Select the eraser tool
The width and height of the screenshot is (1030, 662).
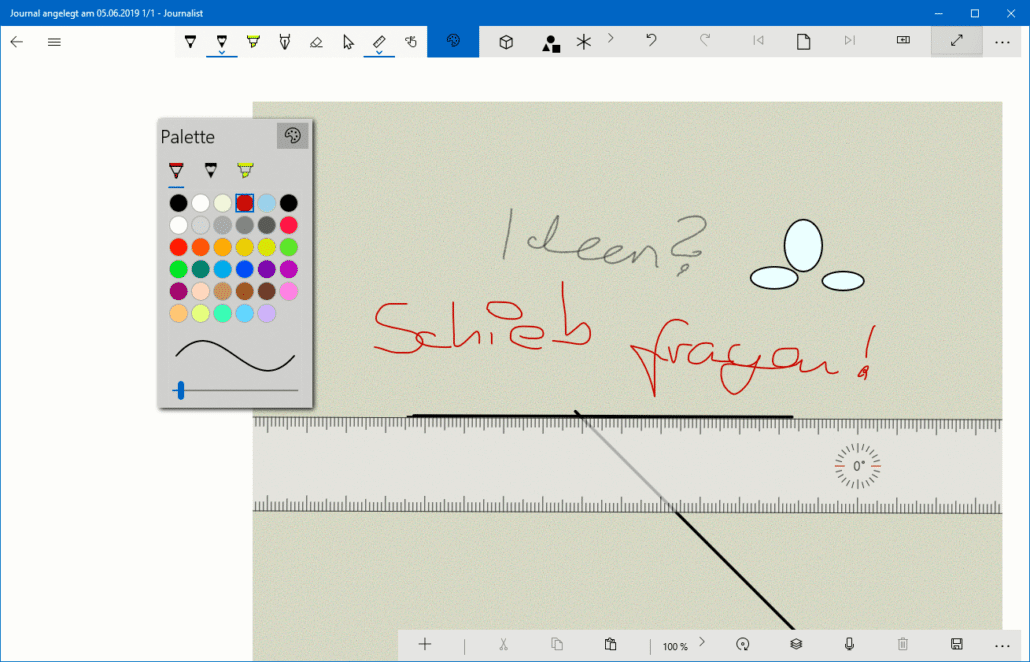click(316, 42)
